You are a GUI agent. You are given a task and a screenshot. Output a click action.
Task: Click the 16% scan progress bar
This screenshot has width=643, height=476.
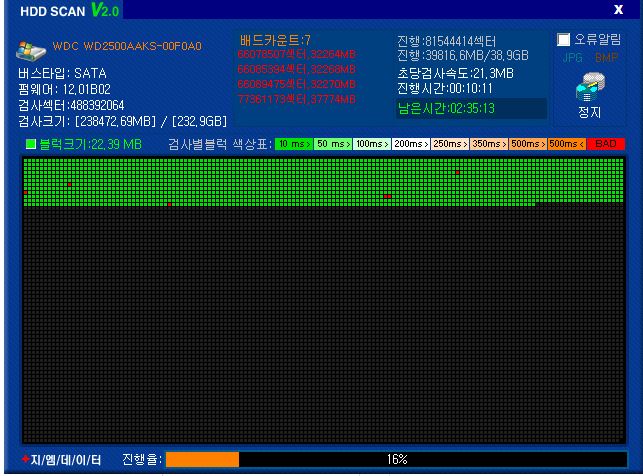[397, 459]
